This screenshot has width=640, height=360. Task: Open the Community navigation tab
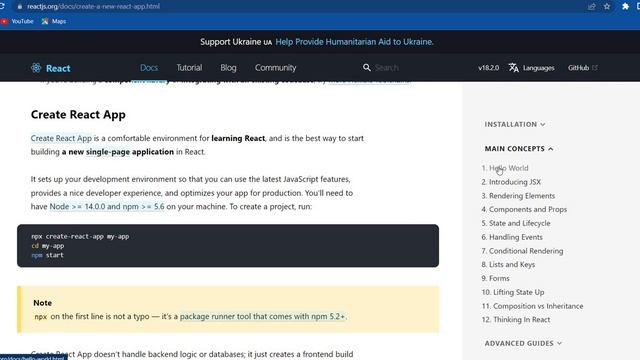[276, 68]
